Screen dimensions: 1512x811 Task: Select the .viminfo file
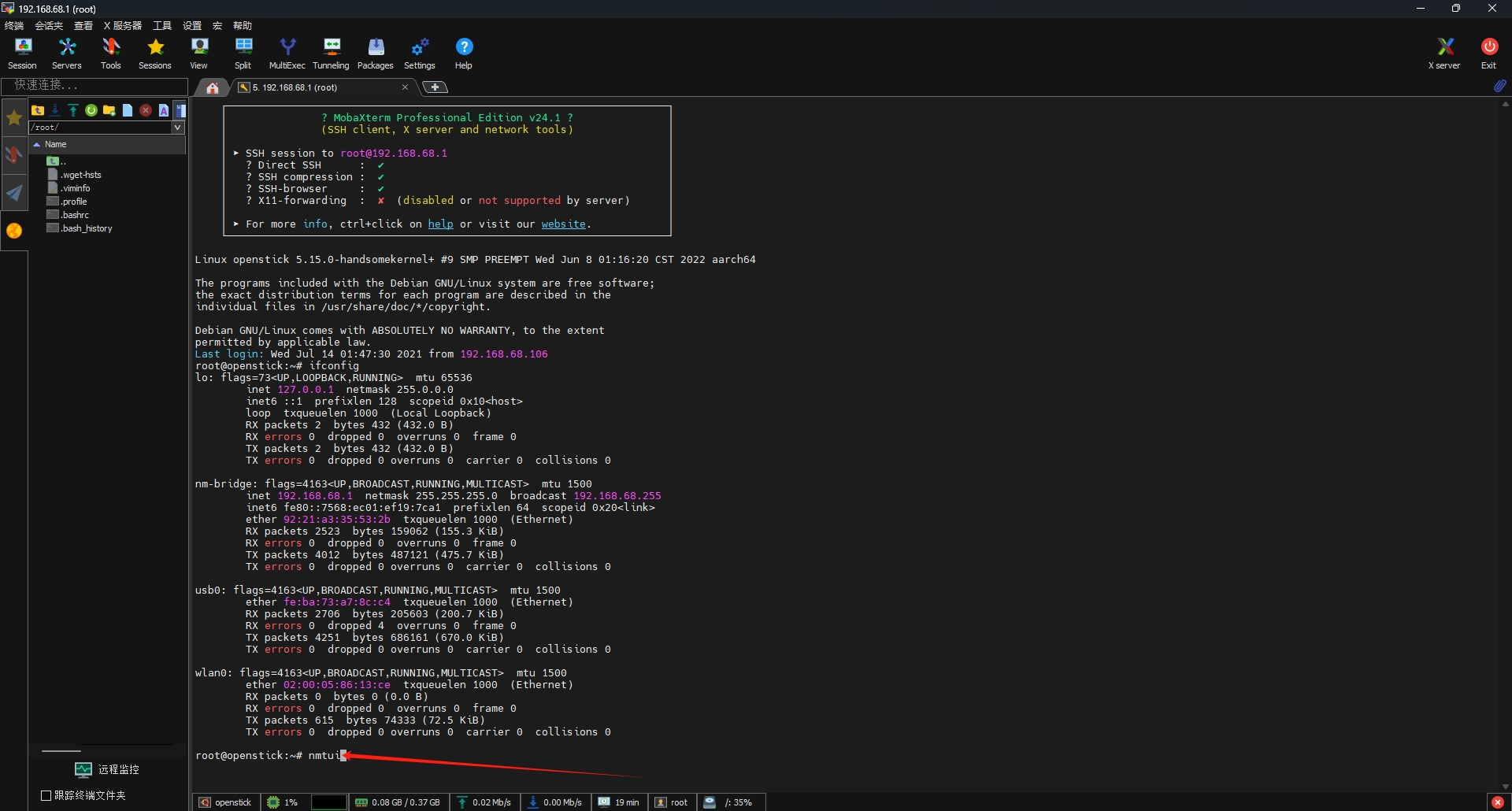[x=69, y=188]
